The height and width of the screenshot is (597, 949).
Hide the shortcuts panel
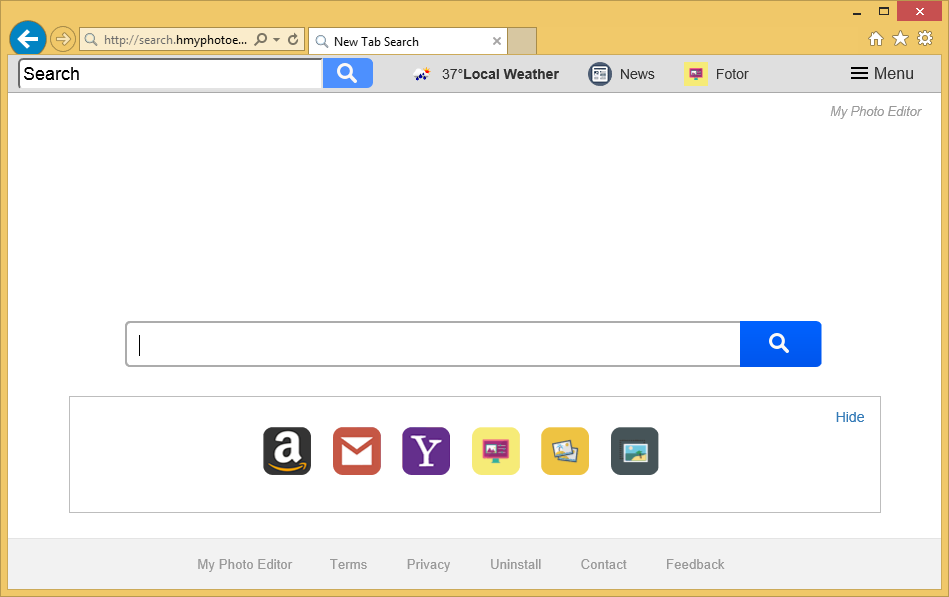point(850,417)
